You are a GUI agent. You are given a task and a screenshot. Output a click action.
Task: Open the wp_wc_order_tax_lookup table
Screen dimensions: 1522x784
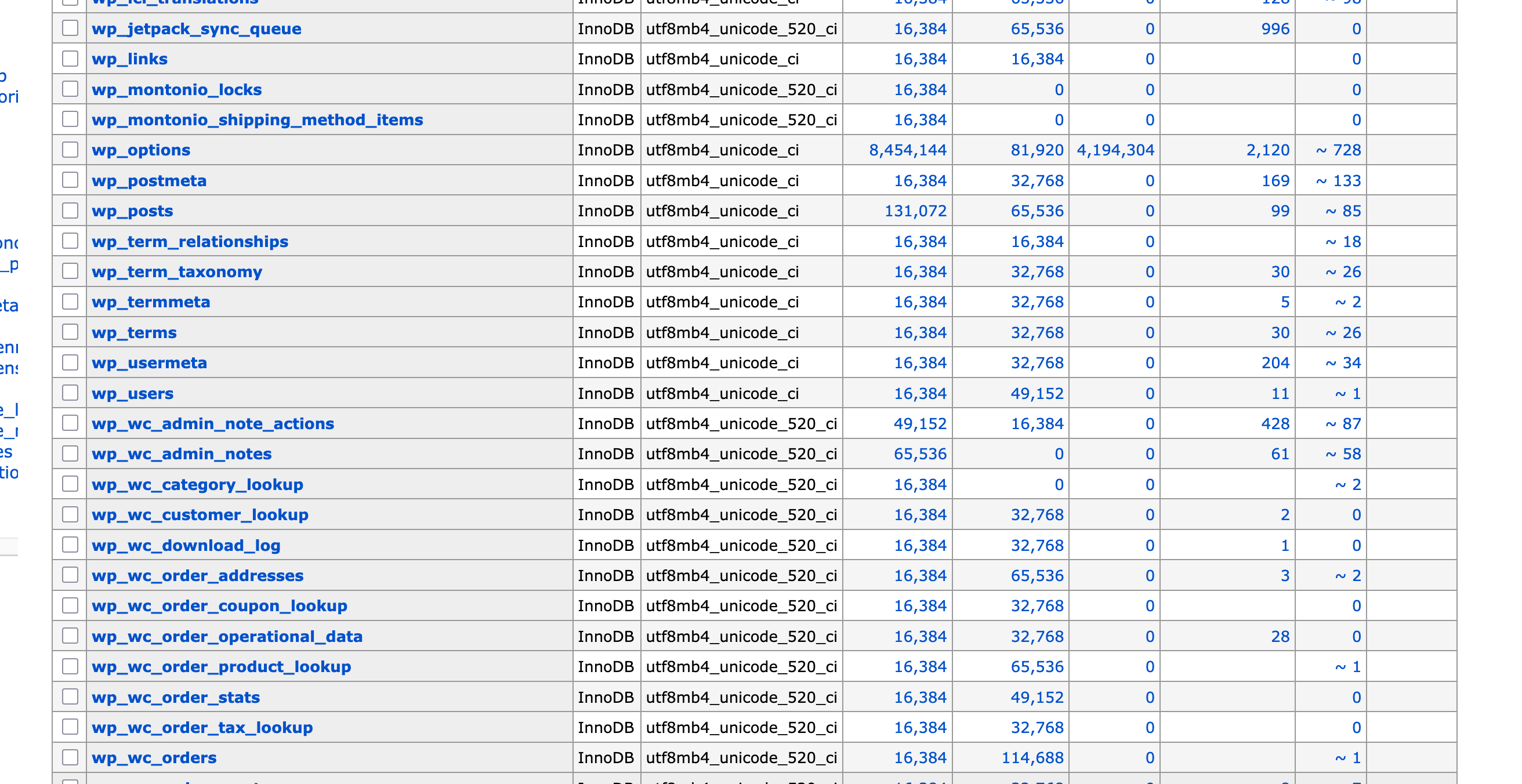202,727
